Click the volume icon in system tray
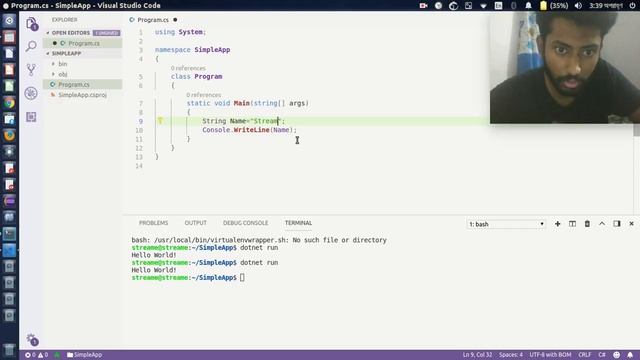The image size is (640, 360). 578,6
